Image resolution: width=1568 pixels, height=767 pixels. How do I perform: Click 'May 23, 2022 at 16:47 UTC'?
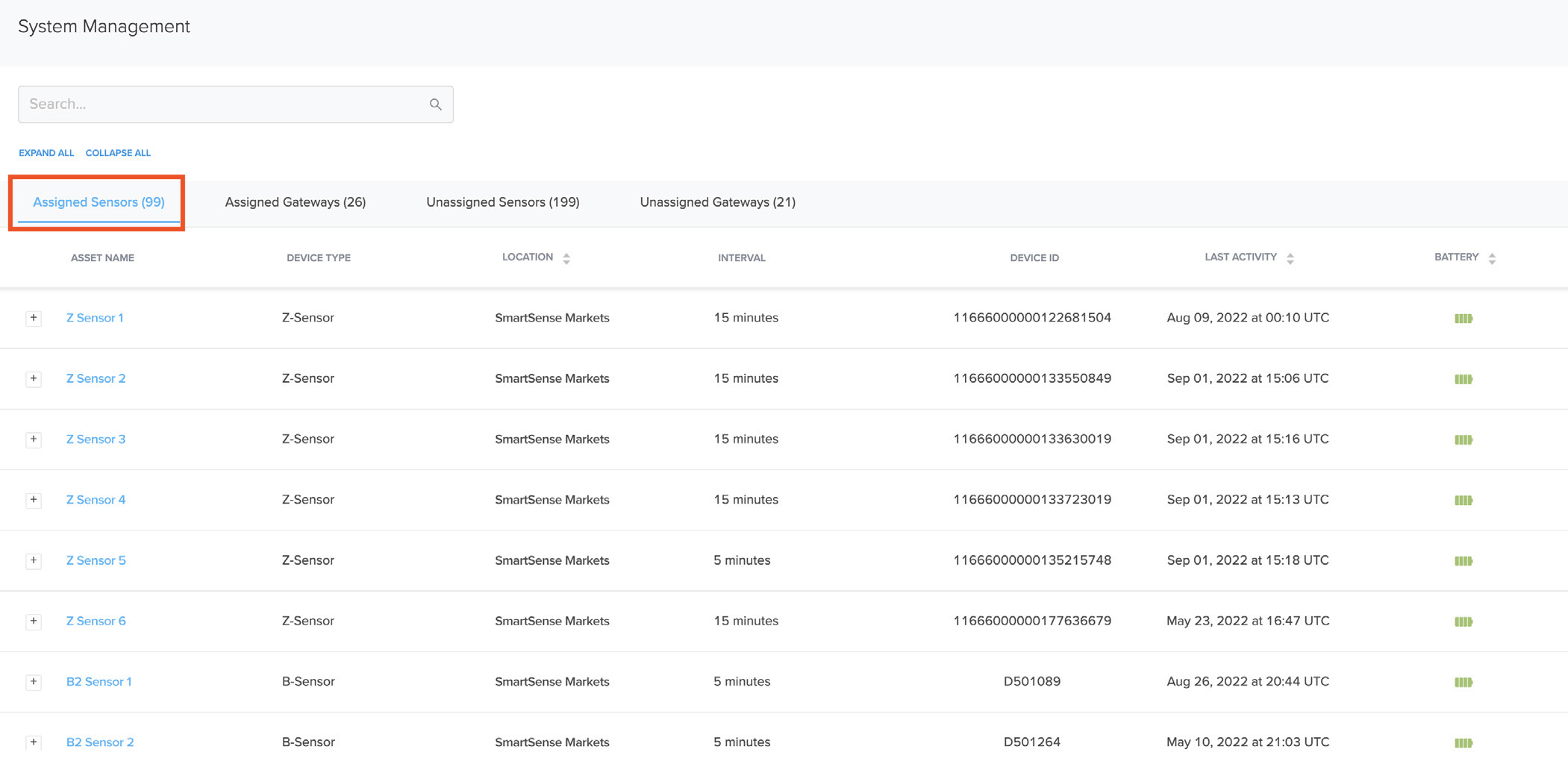pyautogui.click(x=1248, y=621)
